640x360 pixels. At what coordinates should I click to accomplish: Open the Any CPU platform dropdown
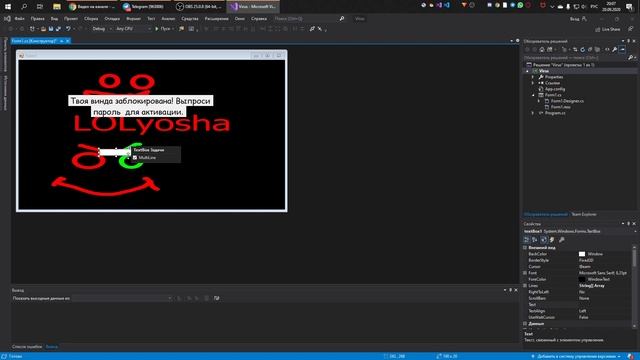132,29
